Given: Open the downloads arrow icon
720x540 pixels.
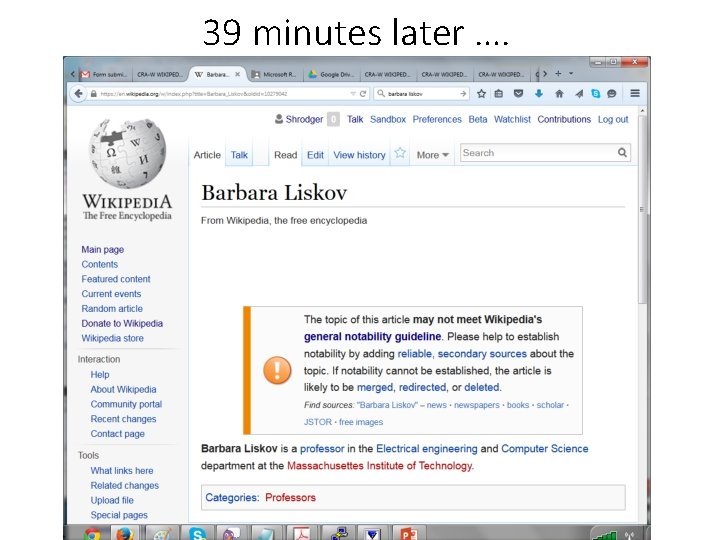Looking at the screenshot, I should (x=539, y=94).
